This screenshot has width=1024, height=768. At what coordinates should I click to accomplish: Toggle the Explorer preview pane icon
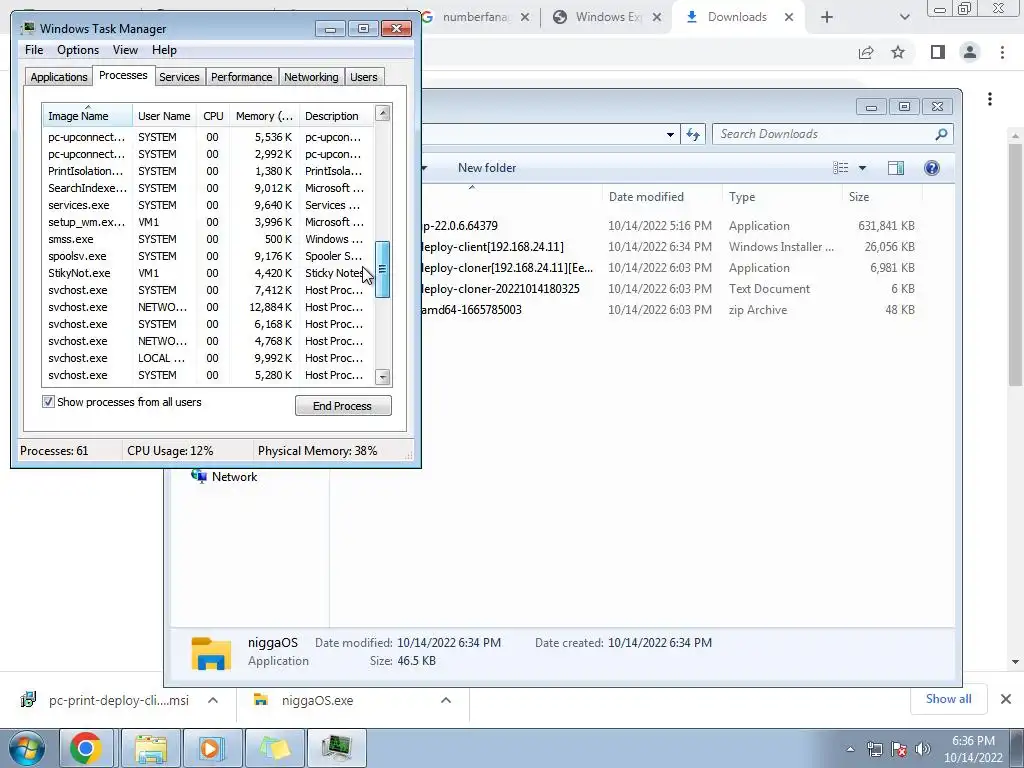click(x=896, y=168)
